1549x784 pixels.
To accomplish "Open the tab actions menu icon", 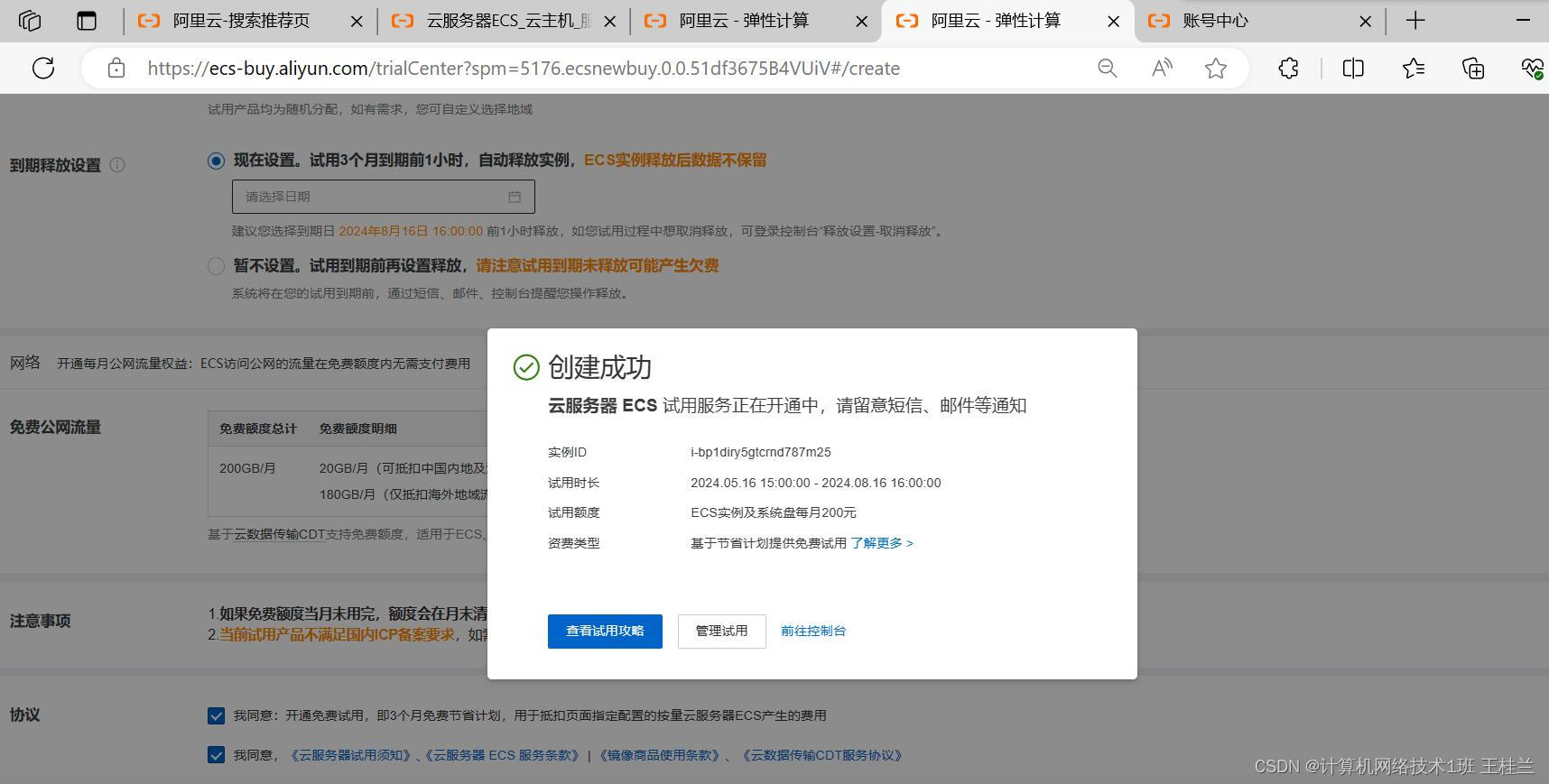I will pos(87,20).
